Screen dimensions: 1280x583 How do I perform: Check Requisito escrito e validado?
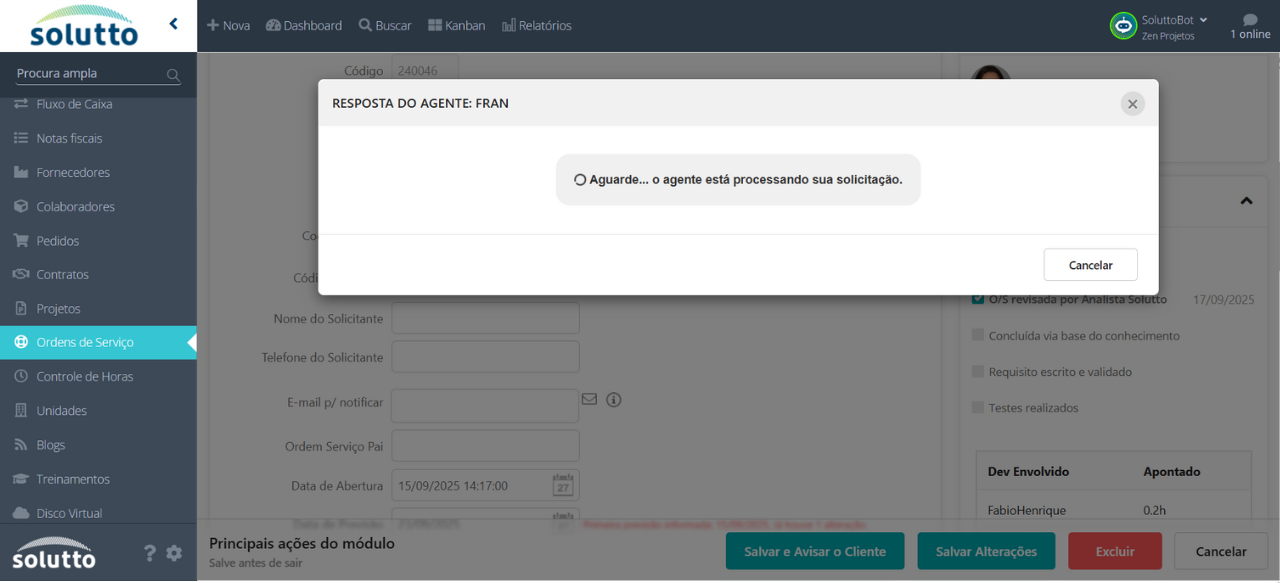pyautogui.click(x=978, y=371)
